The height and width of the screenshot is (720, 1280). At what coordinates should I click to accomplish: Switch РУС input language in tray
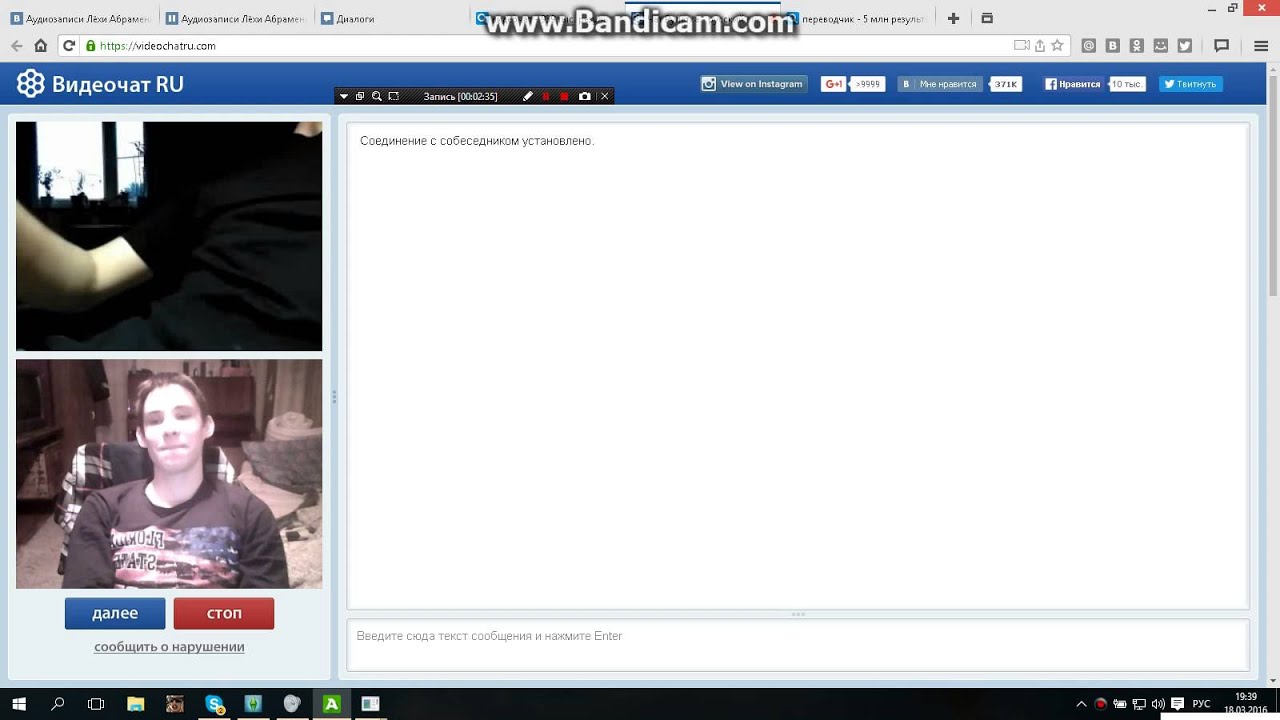(x=1201, y=704)
